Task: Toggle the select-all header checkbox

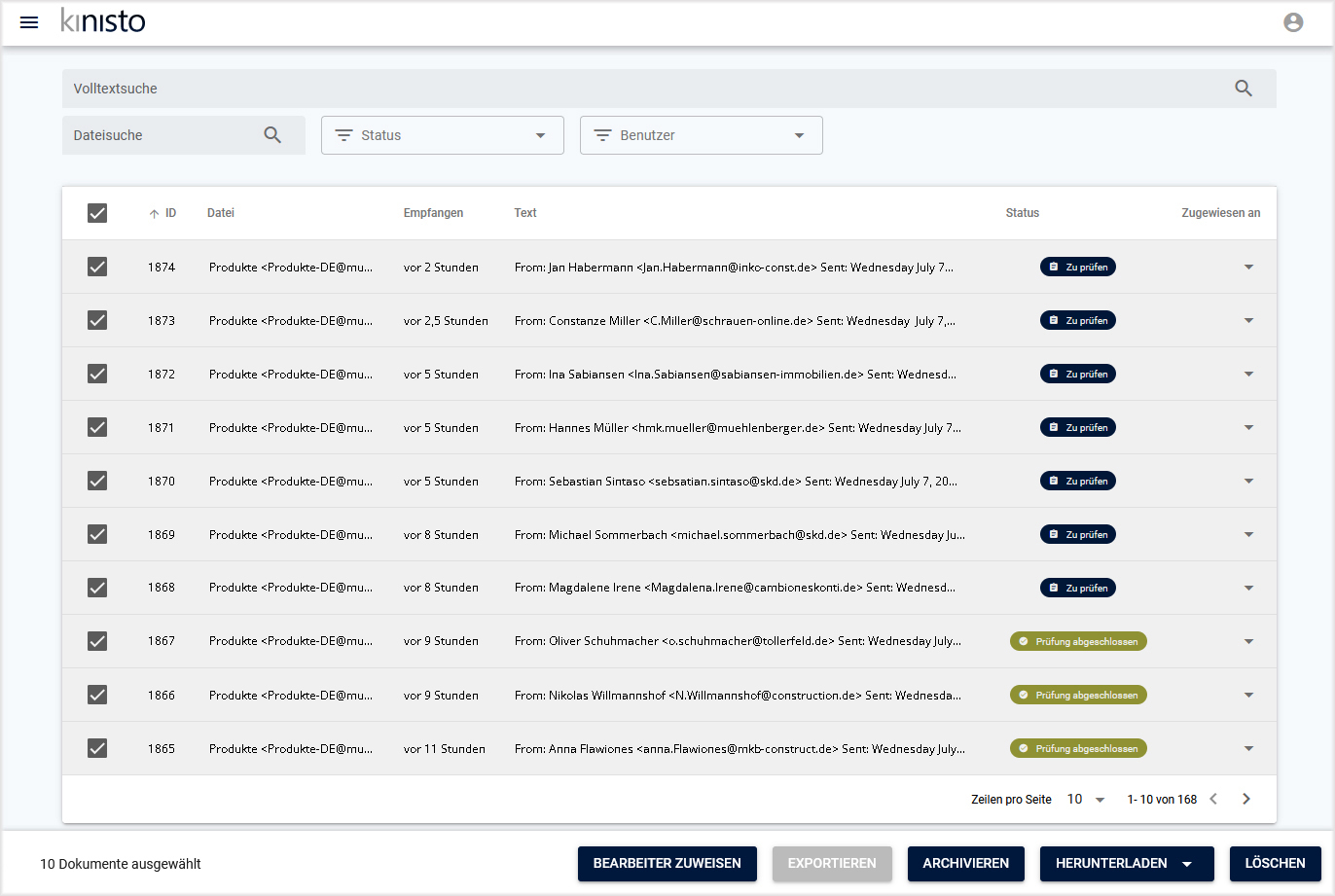Action: click(x=97, y=213)
